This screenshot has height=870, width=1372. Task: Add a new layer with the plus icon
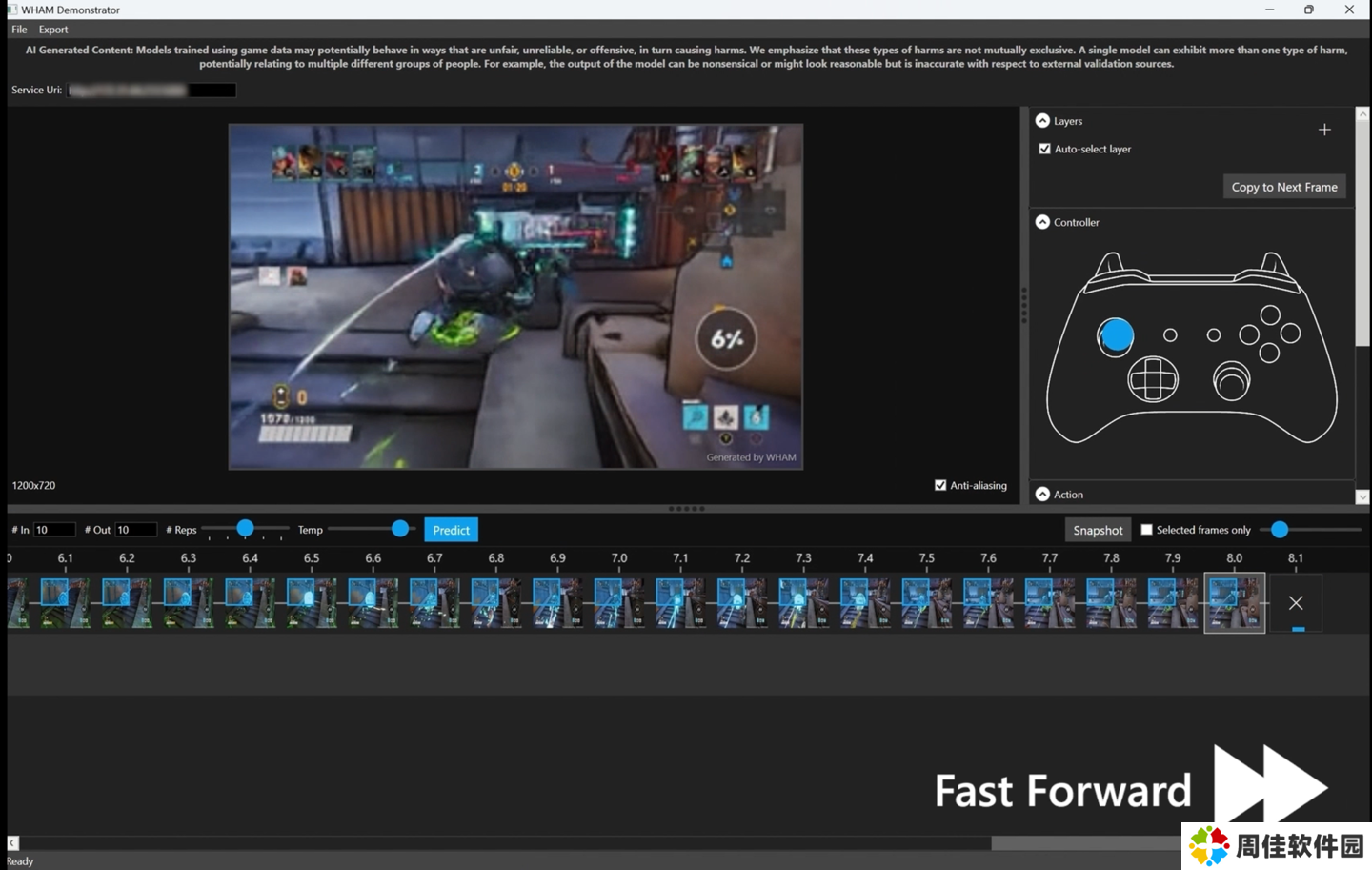tap(1324, 130)
